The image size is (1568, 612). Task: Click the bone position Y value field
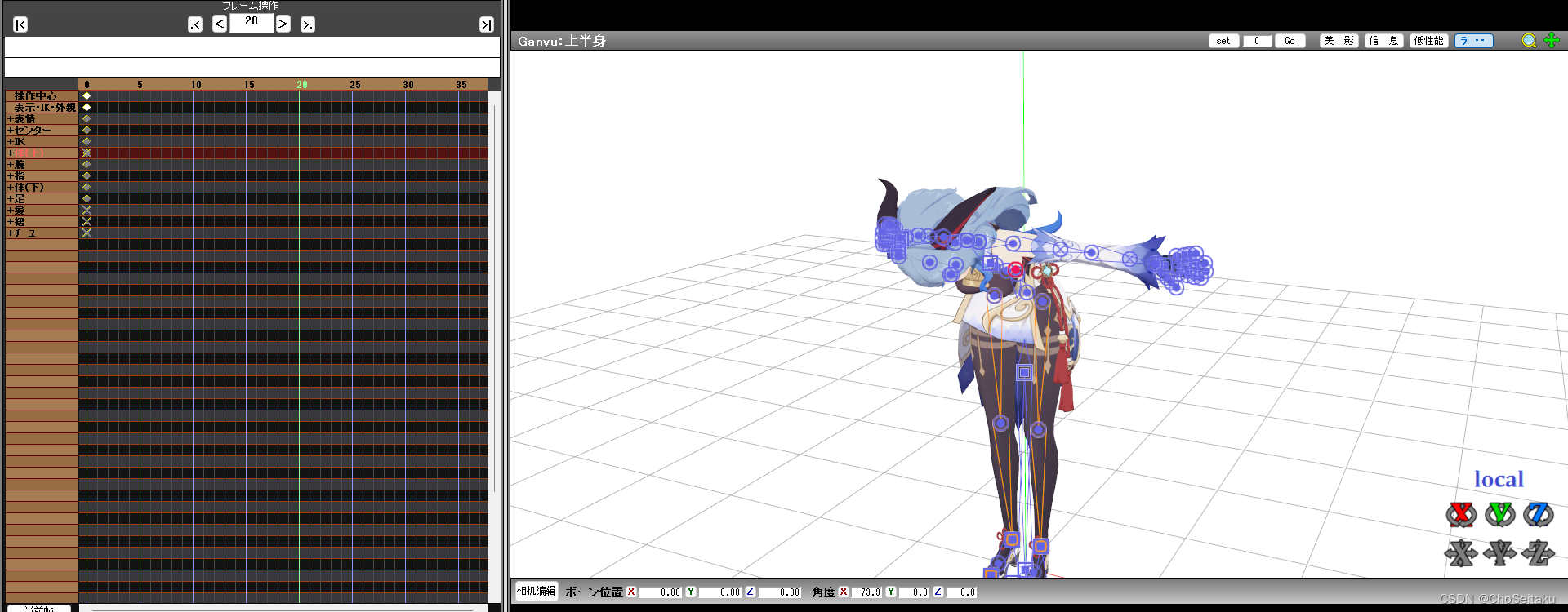[x=719, y=592]
